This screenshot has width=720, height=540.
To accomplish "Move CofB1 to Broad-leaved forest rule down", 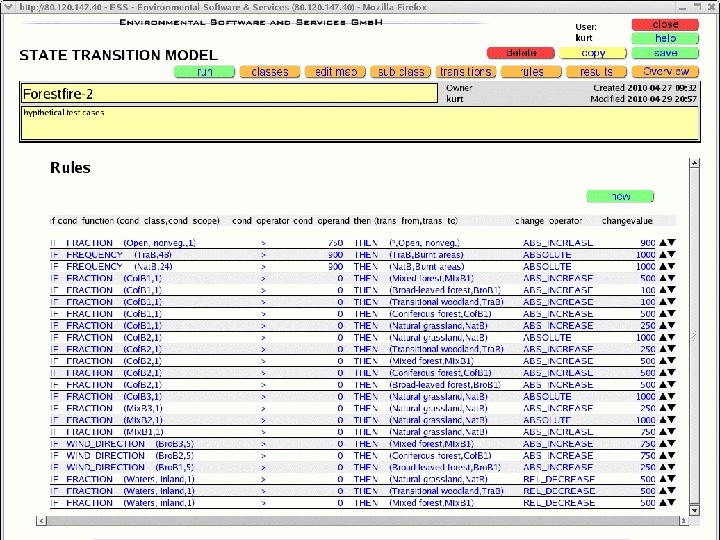I will [x=671, y=290].
